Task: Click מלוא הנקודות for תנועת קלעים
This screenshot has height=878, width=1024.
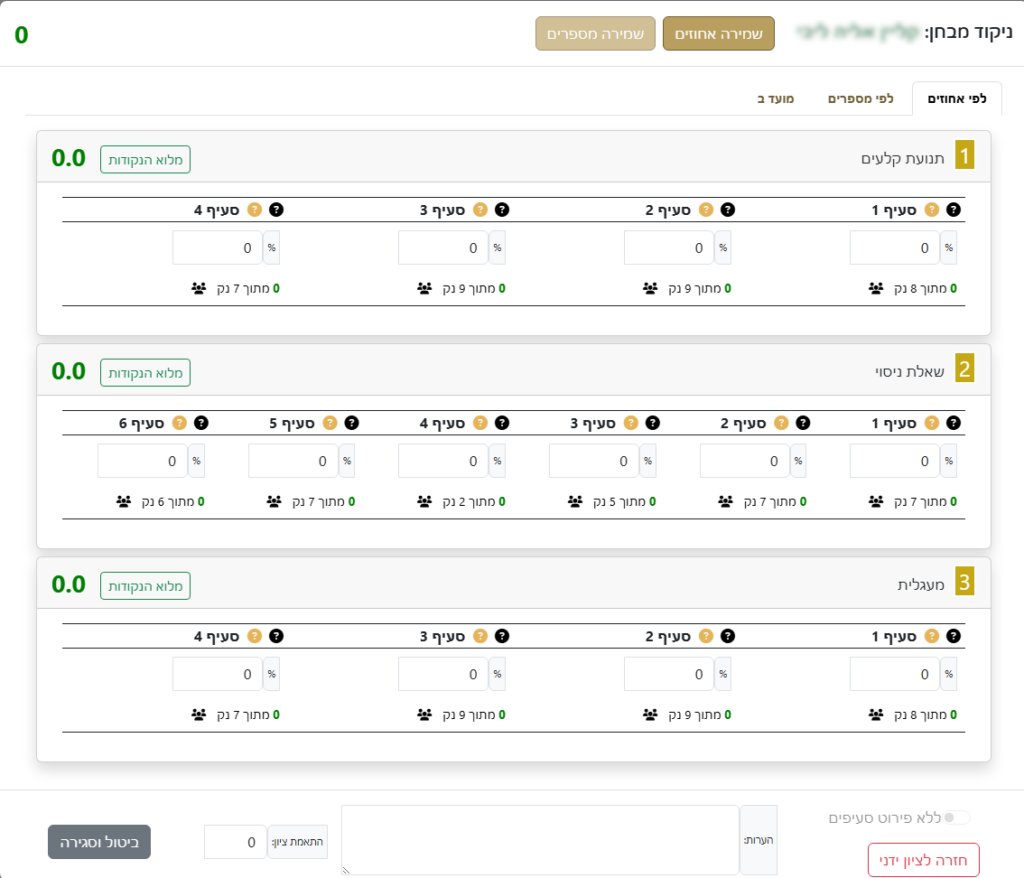Action: pyautogui.click(x=145, y=159)
